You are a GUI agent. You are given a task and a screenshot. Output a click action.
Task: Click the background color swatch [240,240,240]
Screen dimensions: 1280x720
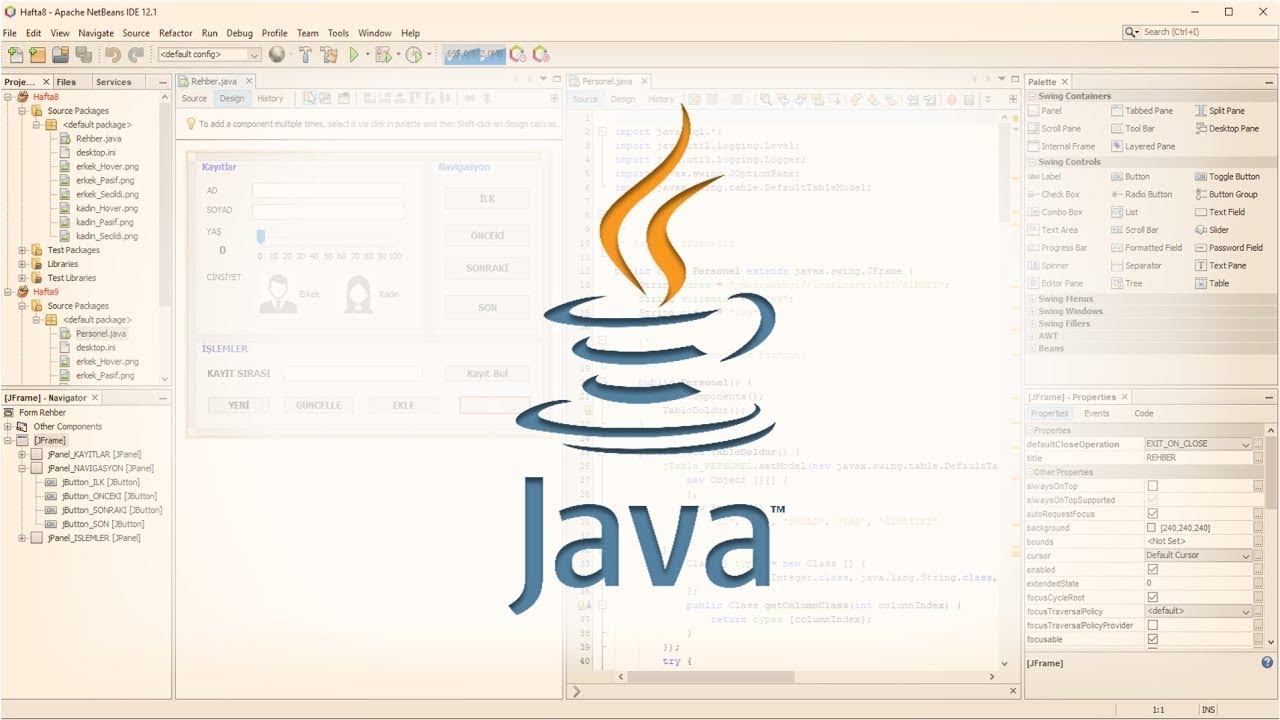coord(1152,528)
